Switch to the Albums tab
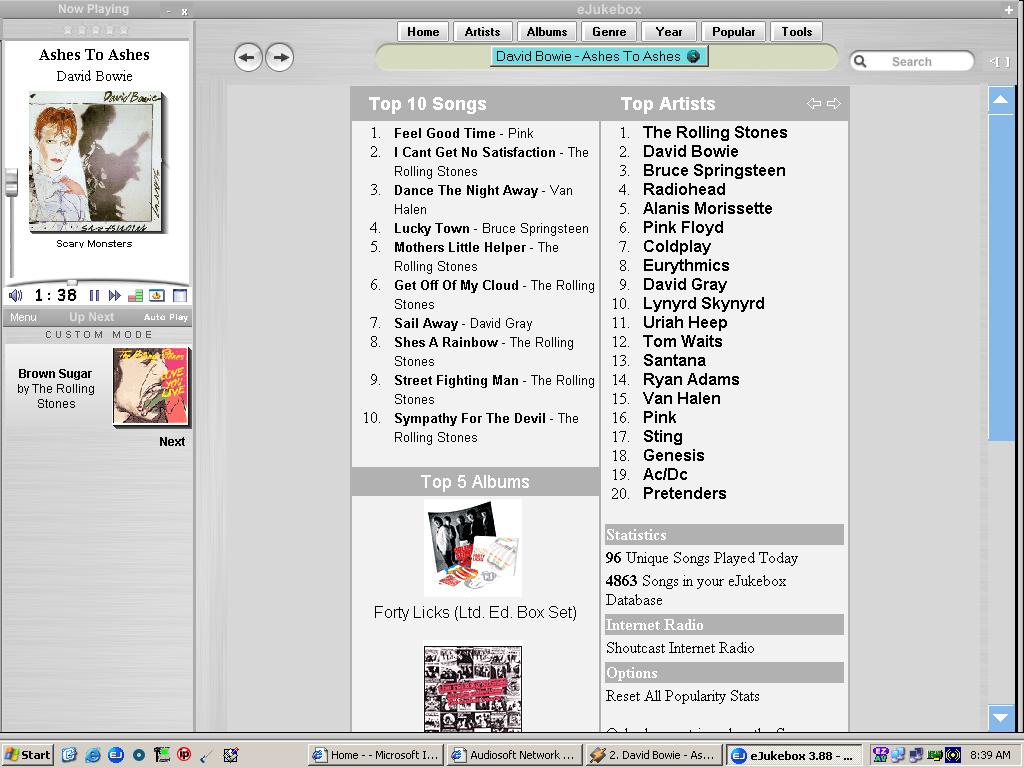The image size is (1024, 768). [x=546, y=31]
